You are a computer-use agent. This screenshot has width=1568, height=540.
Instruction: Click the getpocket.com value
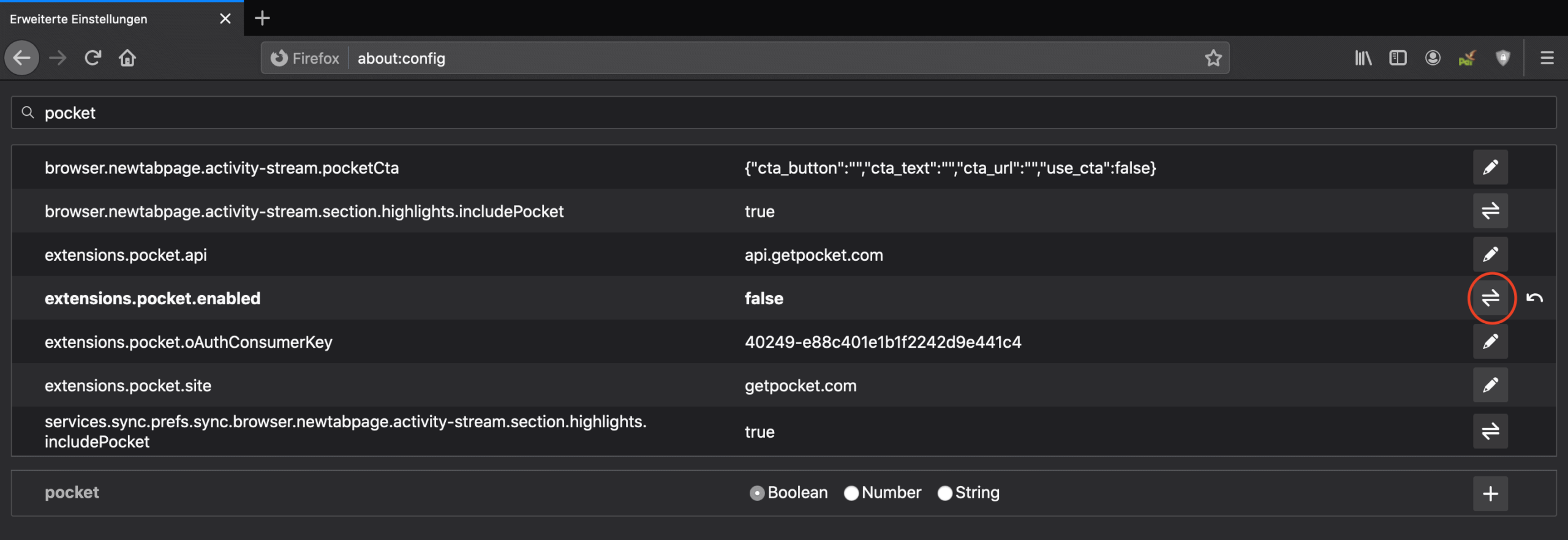[x=801, y=386]
